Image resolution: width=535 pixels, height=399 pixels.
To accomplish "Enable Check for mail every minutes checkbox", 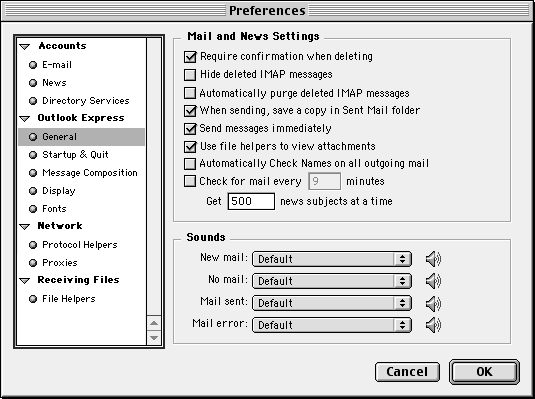I will [190, 181].
